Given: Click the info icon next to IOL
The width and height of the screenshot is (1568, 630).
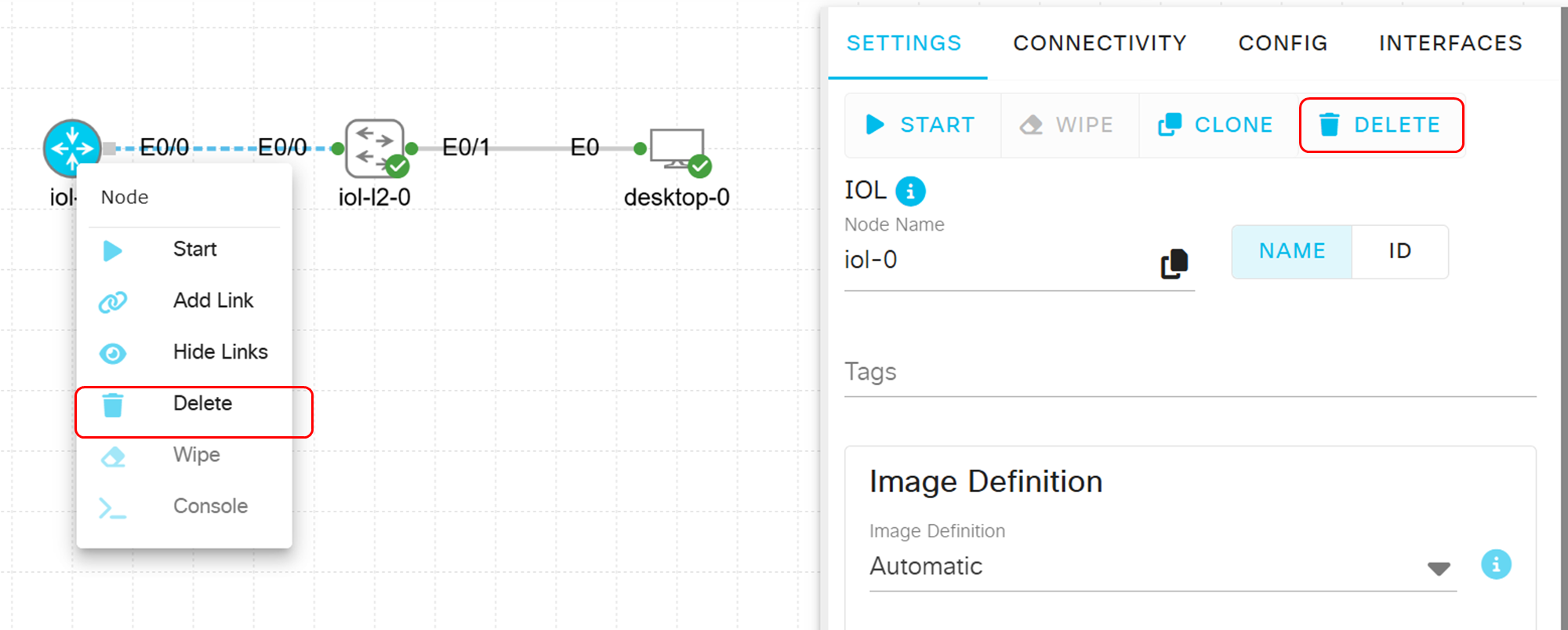Looking at the screenshot, I should coord(910,191).
